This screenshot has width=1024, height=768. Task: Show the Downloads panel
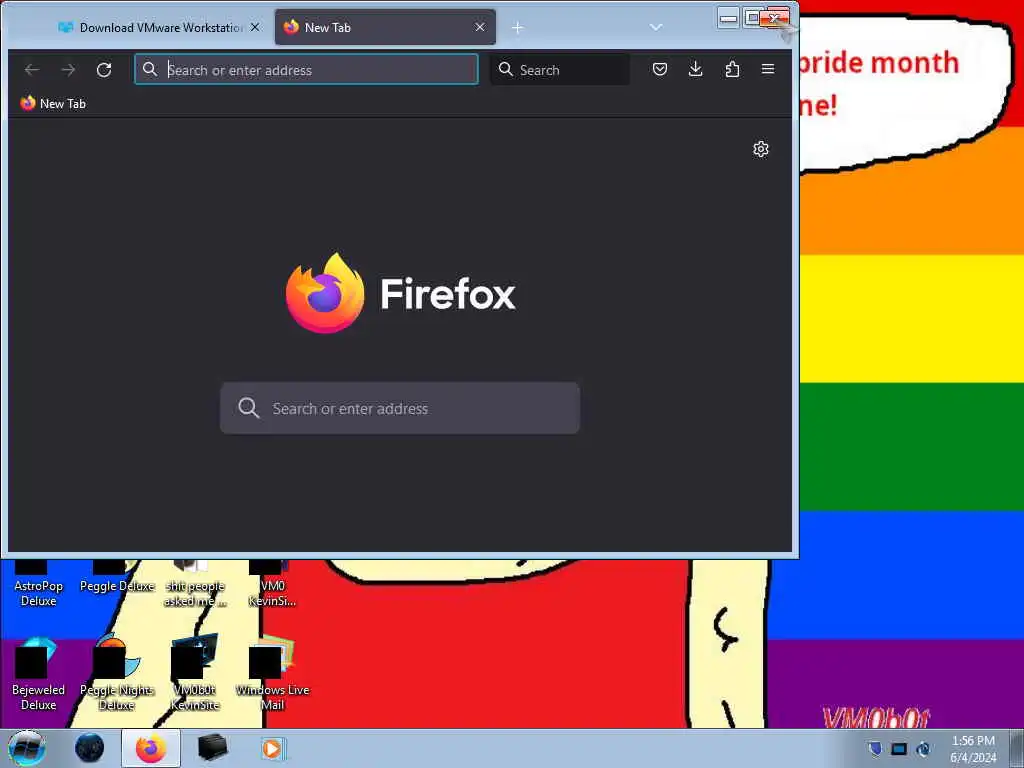(696, 69)
